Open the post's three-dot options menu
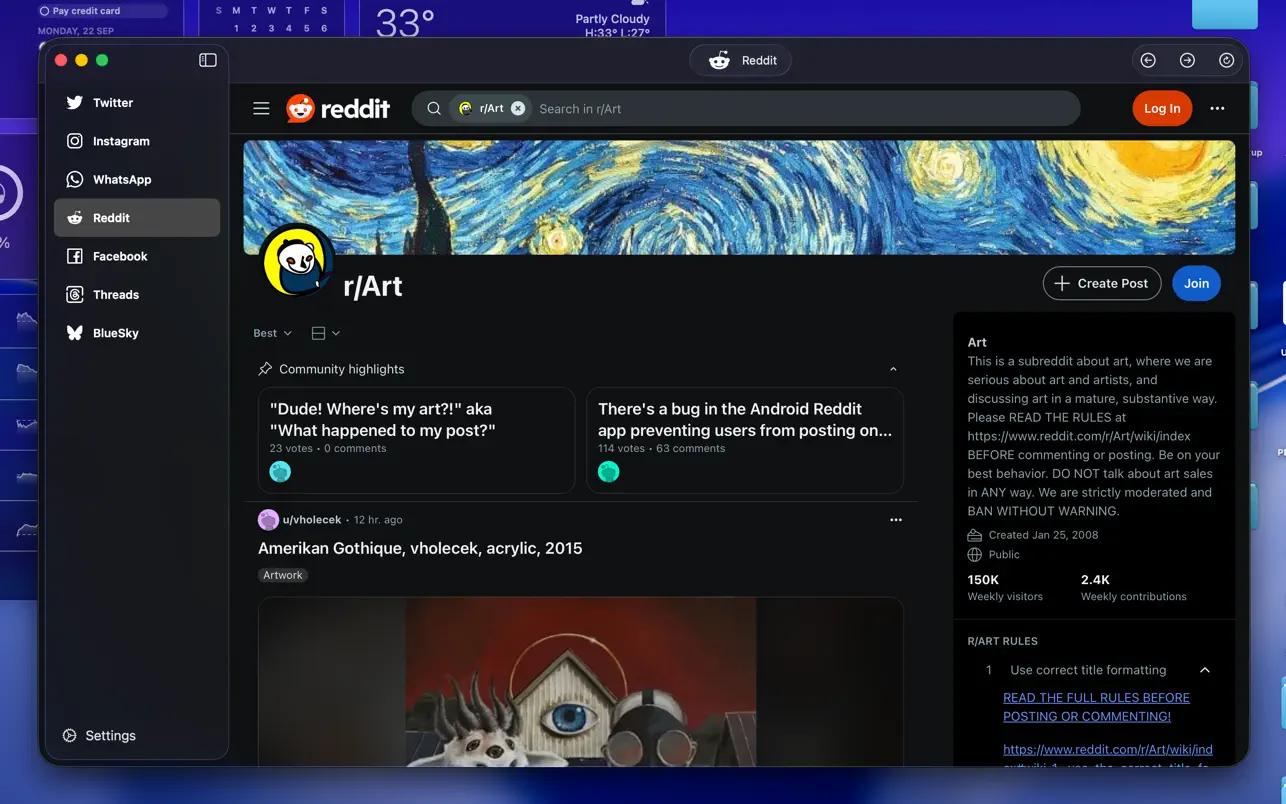1286x804 pixels. point(896,520)
